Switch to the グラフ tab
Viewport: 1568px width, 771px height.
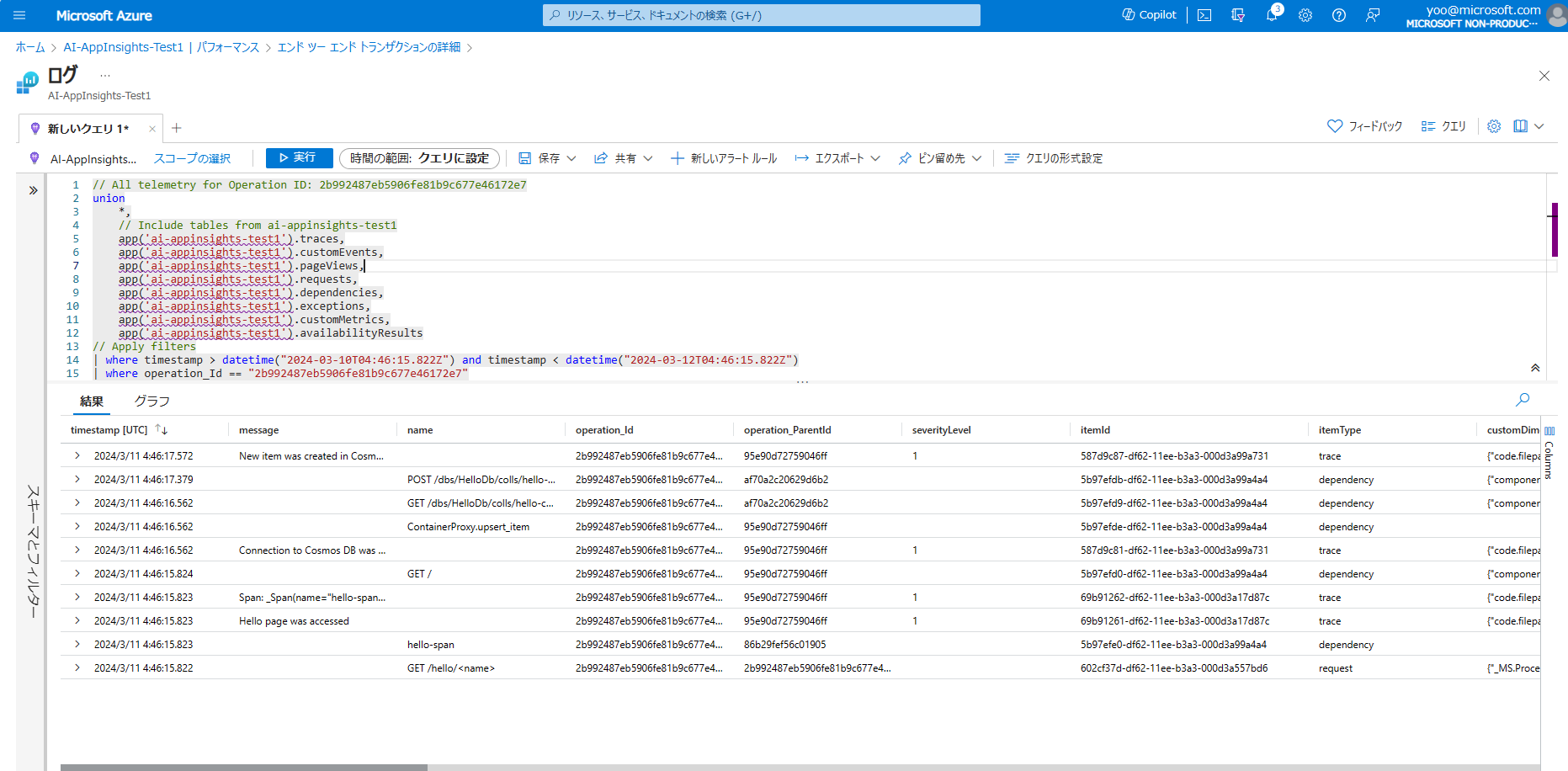(x=151, y=401)
